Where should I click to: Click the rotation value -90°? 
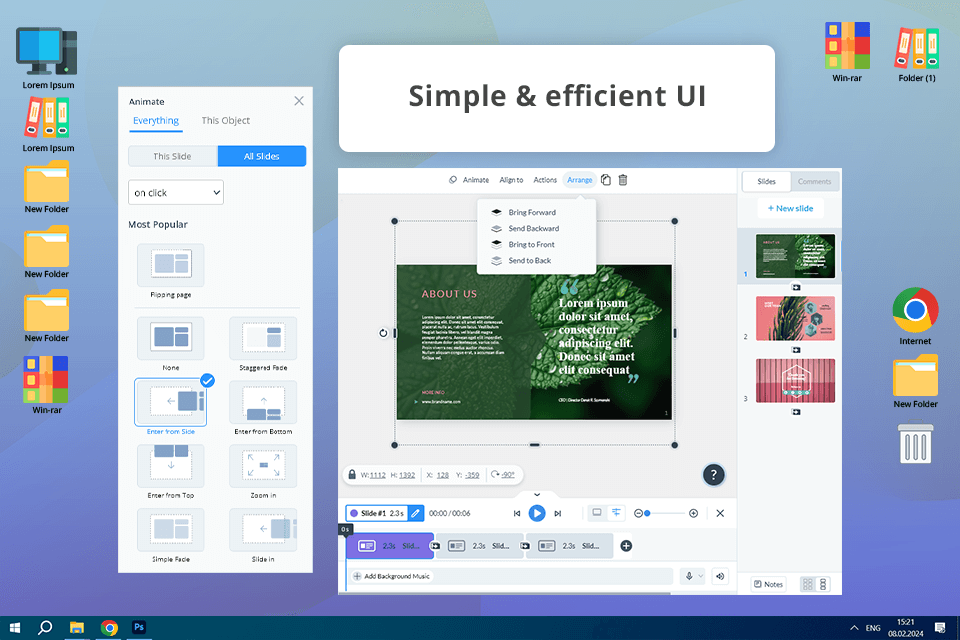[x=508, y=475]
